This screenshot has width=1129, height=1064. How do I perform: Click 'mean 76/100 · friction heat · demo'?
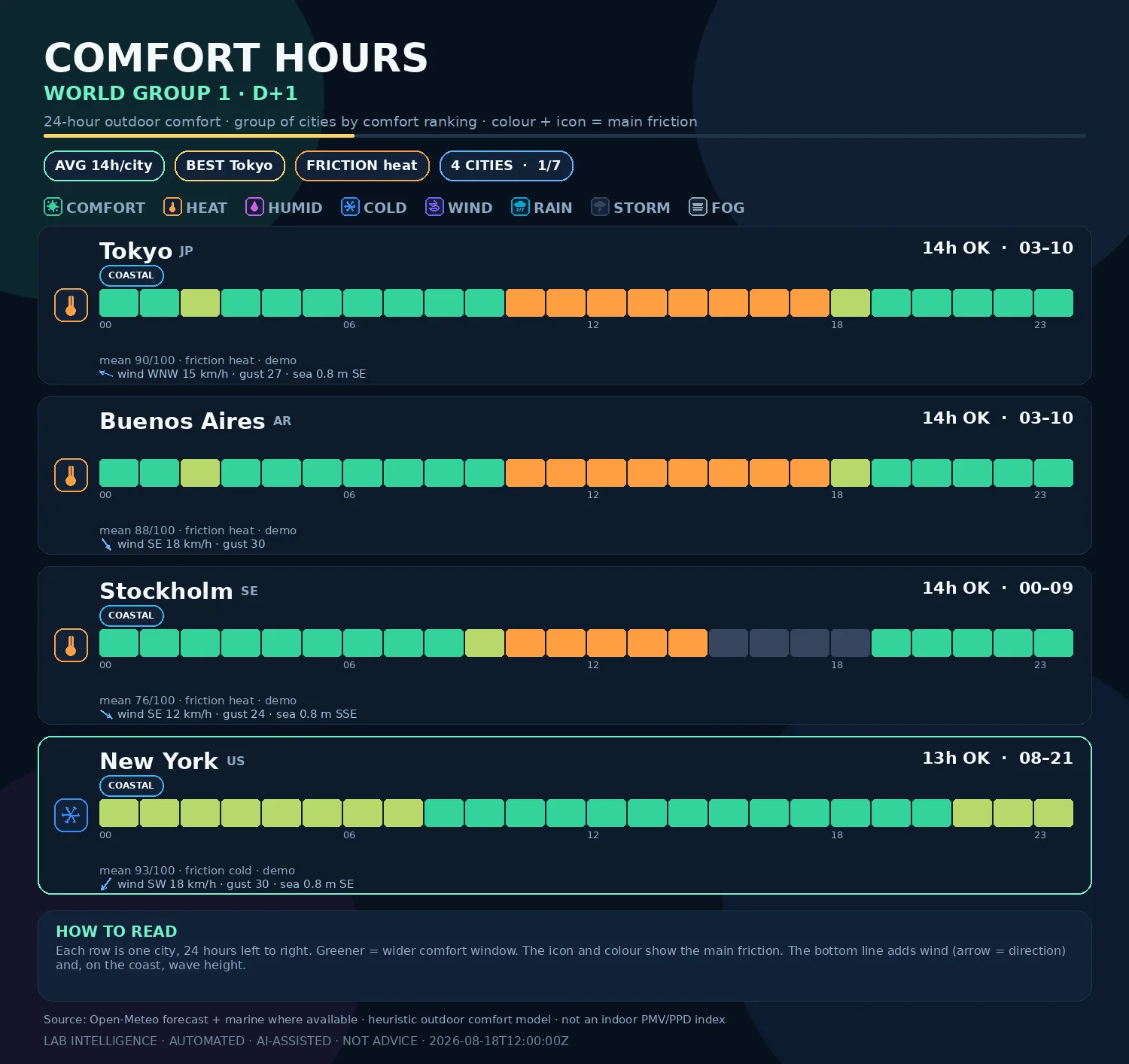[198, 701]
